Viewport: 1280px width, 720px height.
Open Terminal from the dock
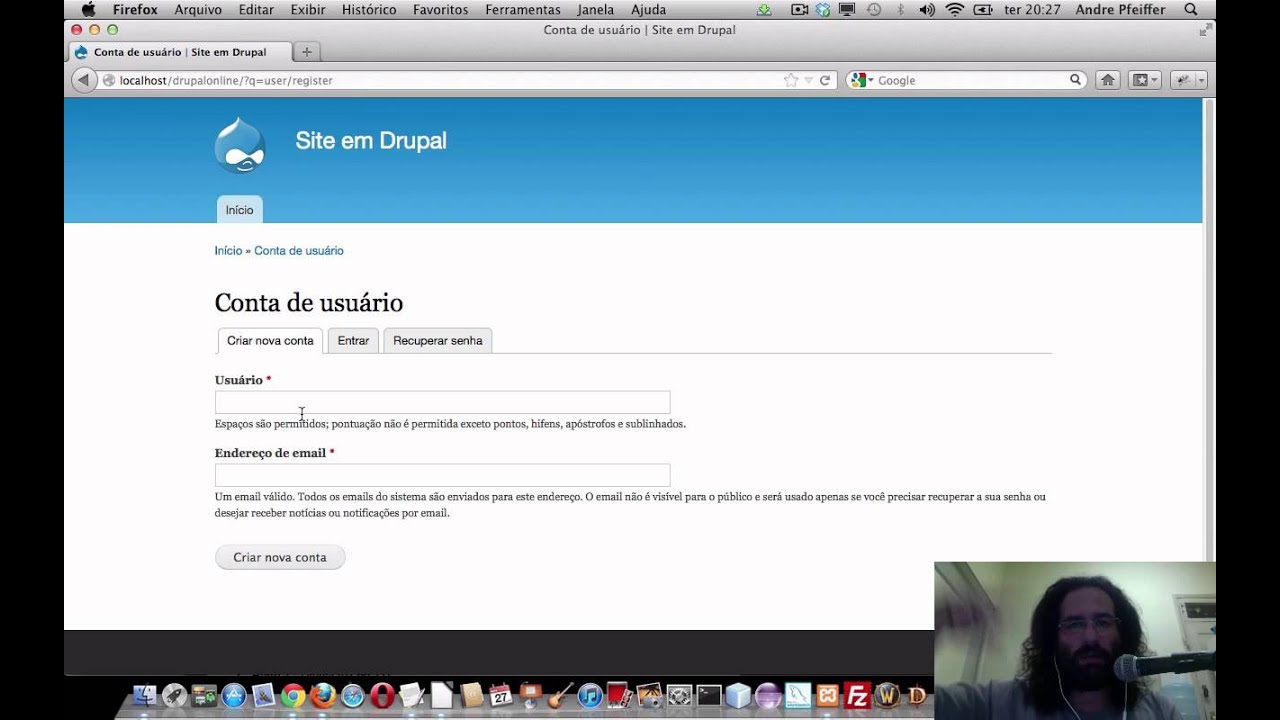709,695
